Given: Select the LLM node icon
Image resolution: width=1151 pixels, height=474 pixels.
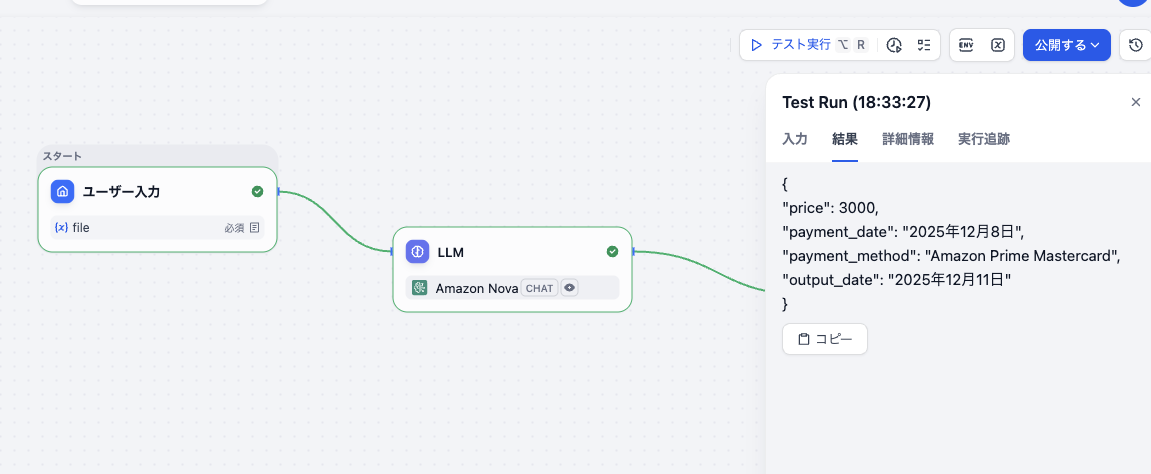Looking at the screenshot, I should [418, 252].
